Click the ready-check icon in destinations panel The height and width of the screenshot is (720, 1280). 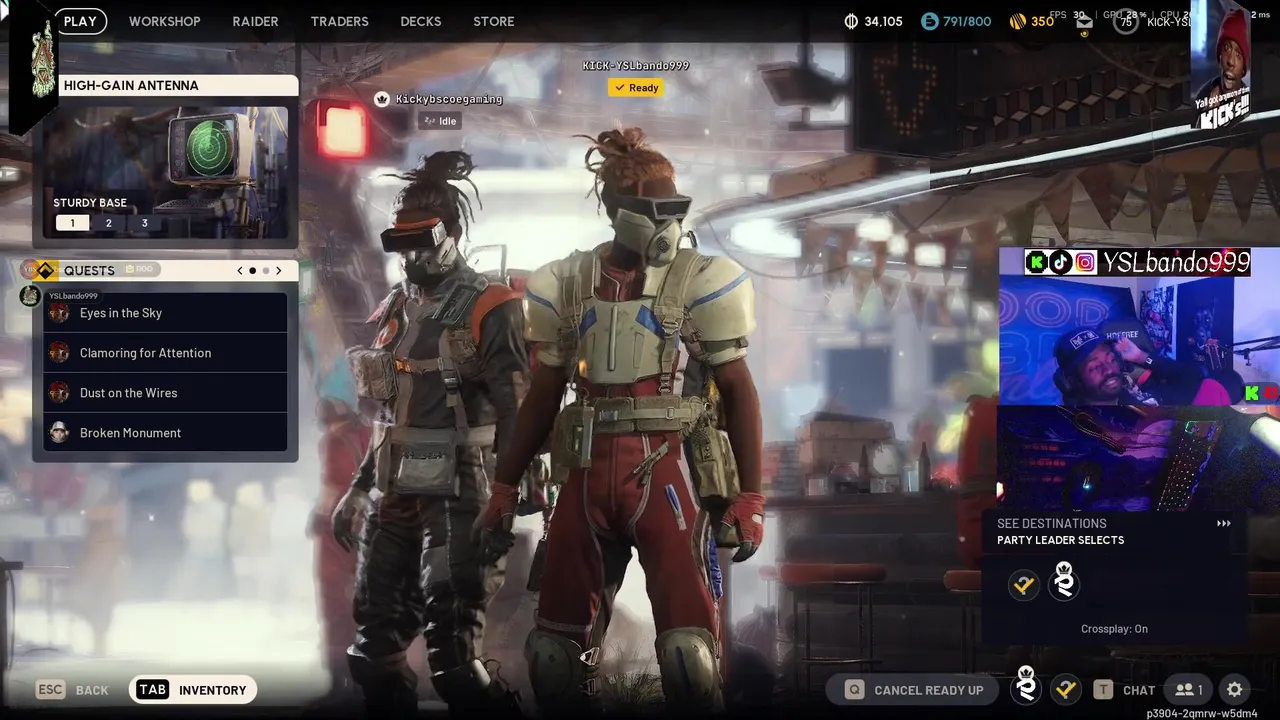[1023, 584]
